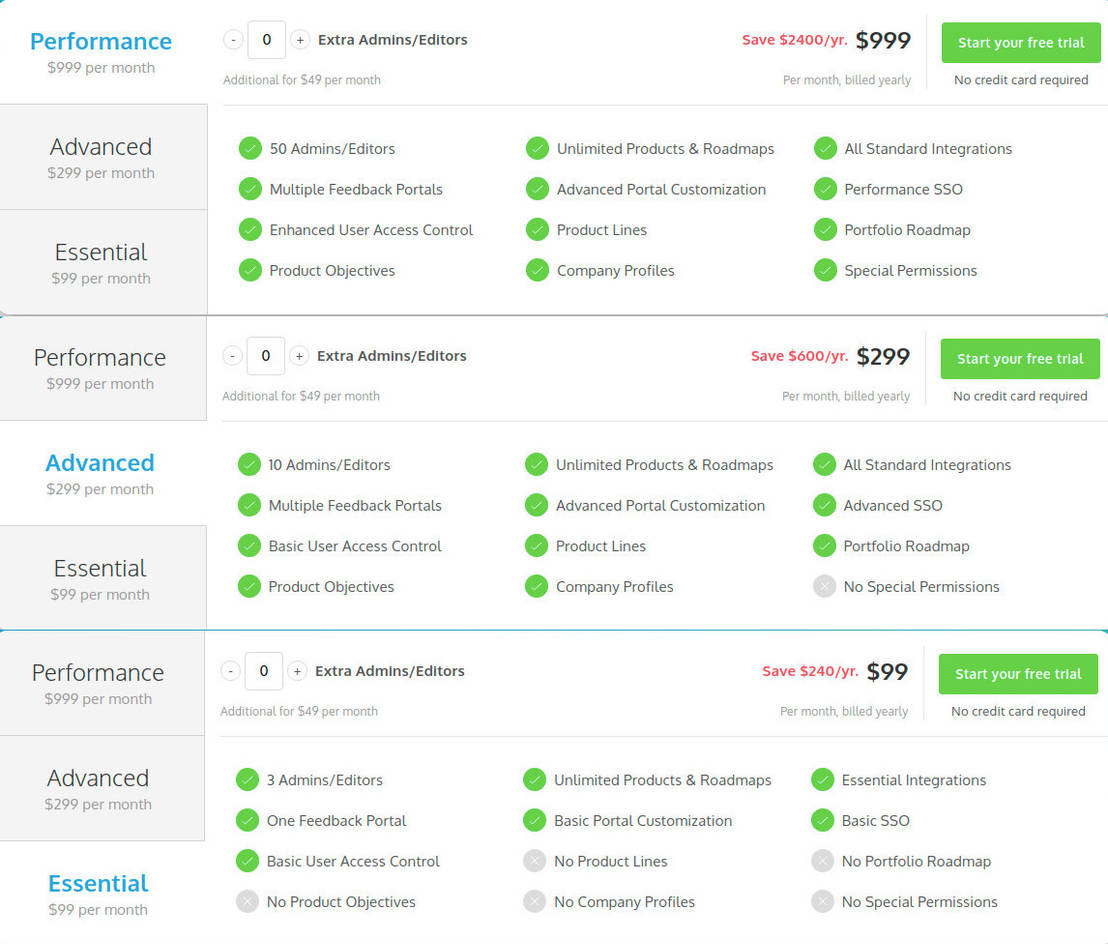Decrease extra admins with minus in $99 panel
The image size is (1108, 944).
[x=230, y=671]
